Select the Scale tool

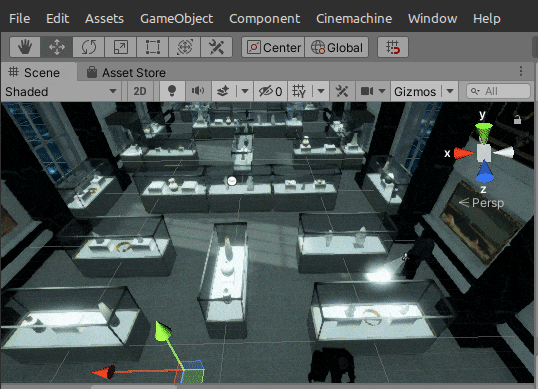(120, 47)
